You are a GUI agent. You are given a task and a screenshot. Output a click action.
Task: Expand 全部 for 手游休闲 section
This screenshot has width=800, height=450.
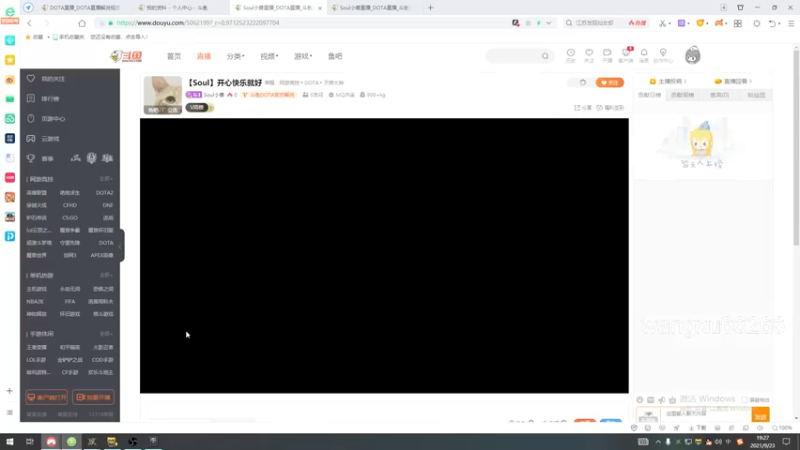point(106,334)
